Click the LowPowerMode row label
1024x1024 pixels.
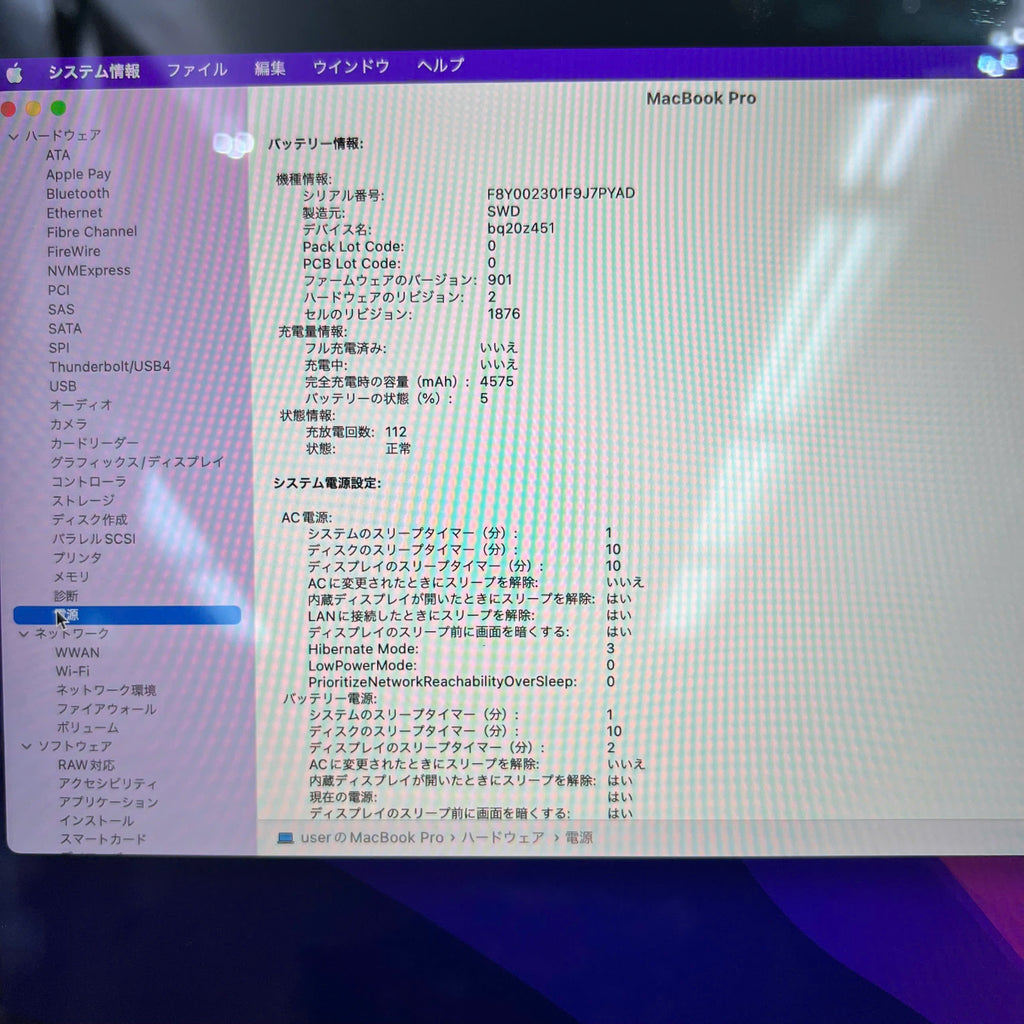pyautogui.click(x=362, y=665)
